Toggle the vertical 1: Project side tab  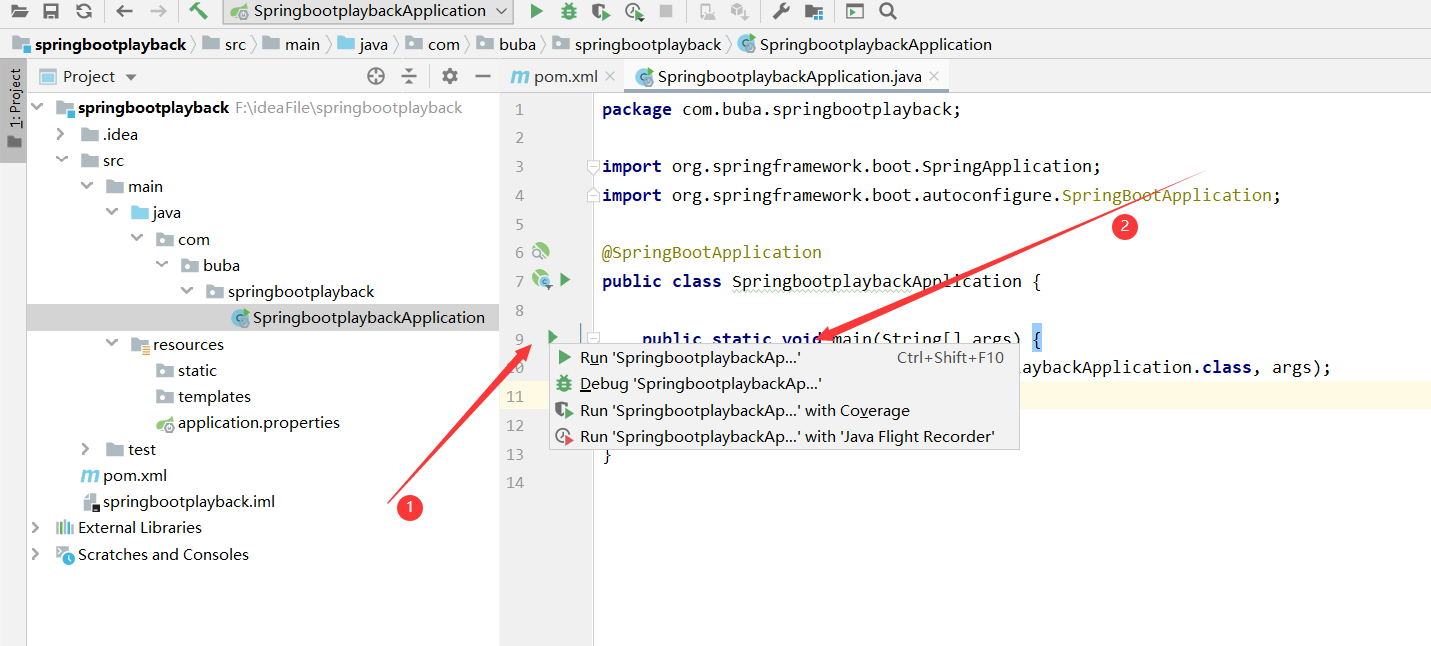(14, 108)
